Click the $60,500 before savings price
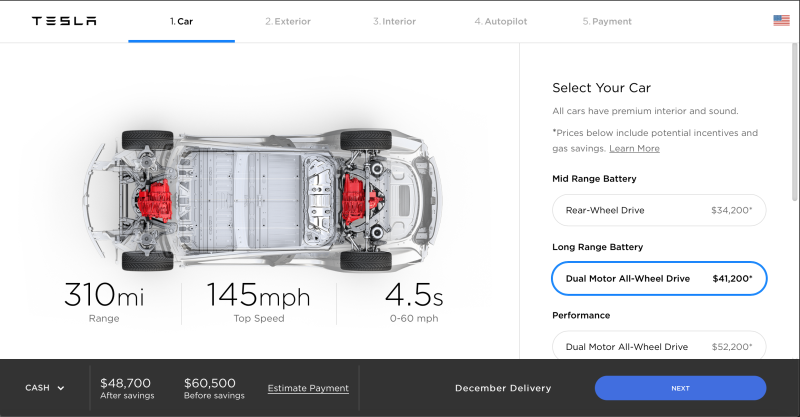The width and height of the screenshot is (800, 417). pos(209,383)
